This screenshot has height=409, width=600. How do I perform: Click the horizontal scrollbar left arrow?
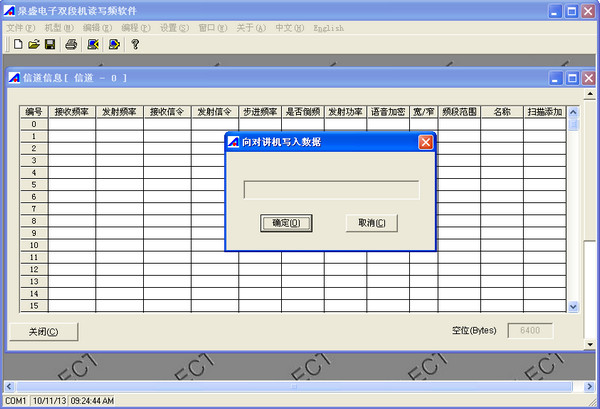tap(9, 386)
